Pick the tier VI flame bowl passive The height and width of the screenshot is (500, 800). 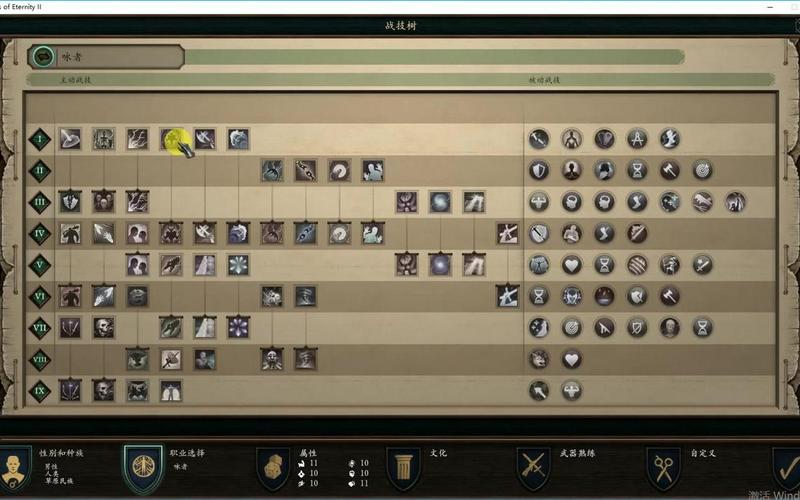(604, 296)
